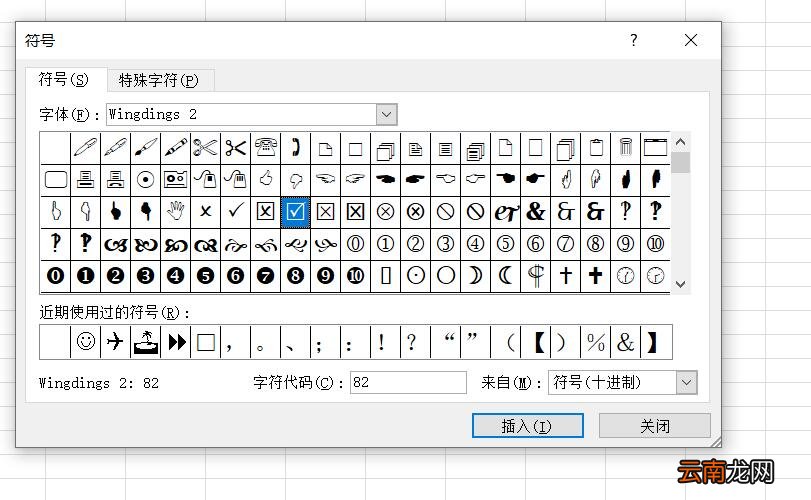Select the right-facing crescent moon symbol

coord(475,276)
